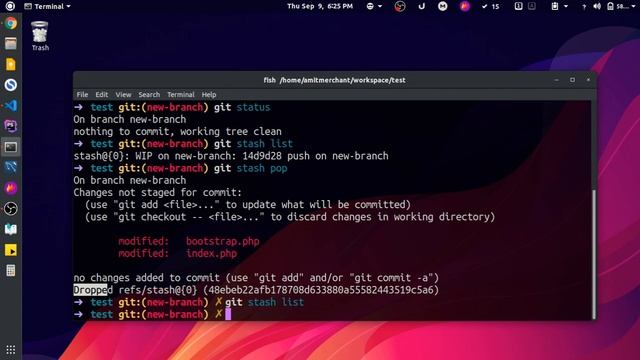
Task: Open the clock and calendar panel
Action: [320, 6]
